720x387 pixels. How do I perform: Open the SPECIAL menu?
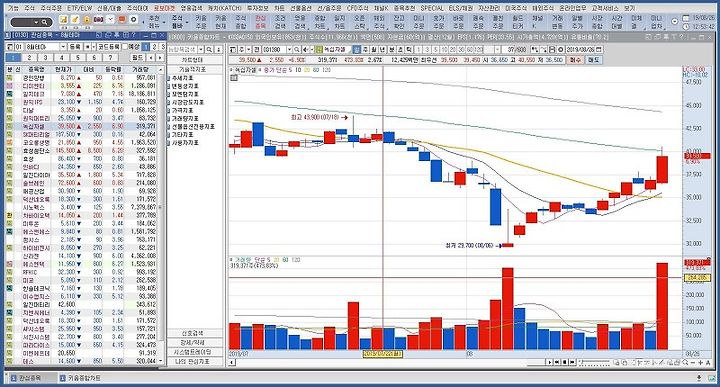pyautogui.click(x=432, y=8)
